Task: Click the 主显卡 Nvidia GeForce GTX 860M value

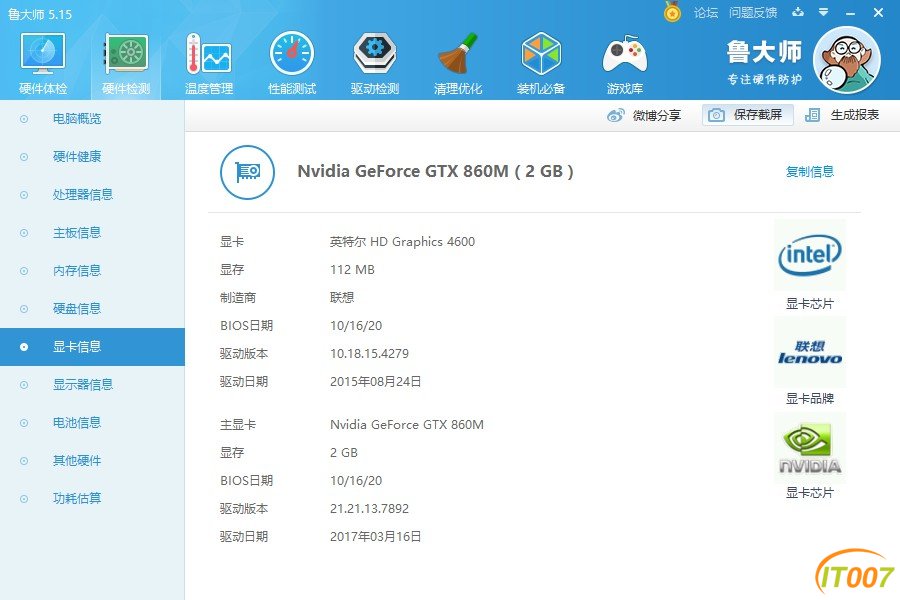Action: point(407,425)
